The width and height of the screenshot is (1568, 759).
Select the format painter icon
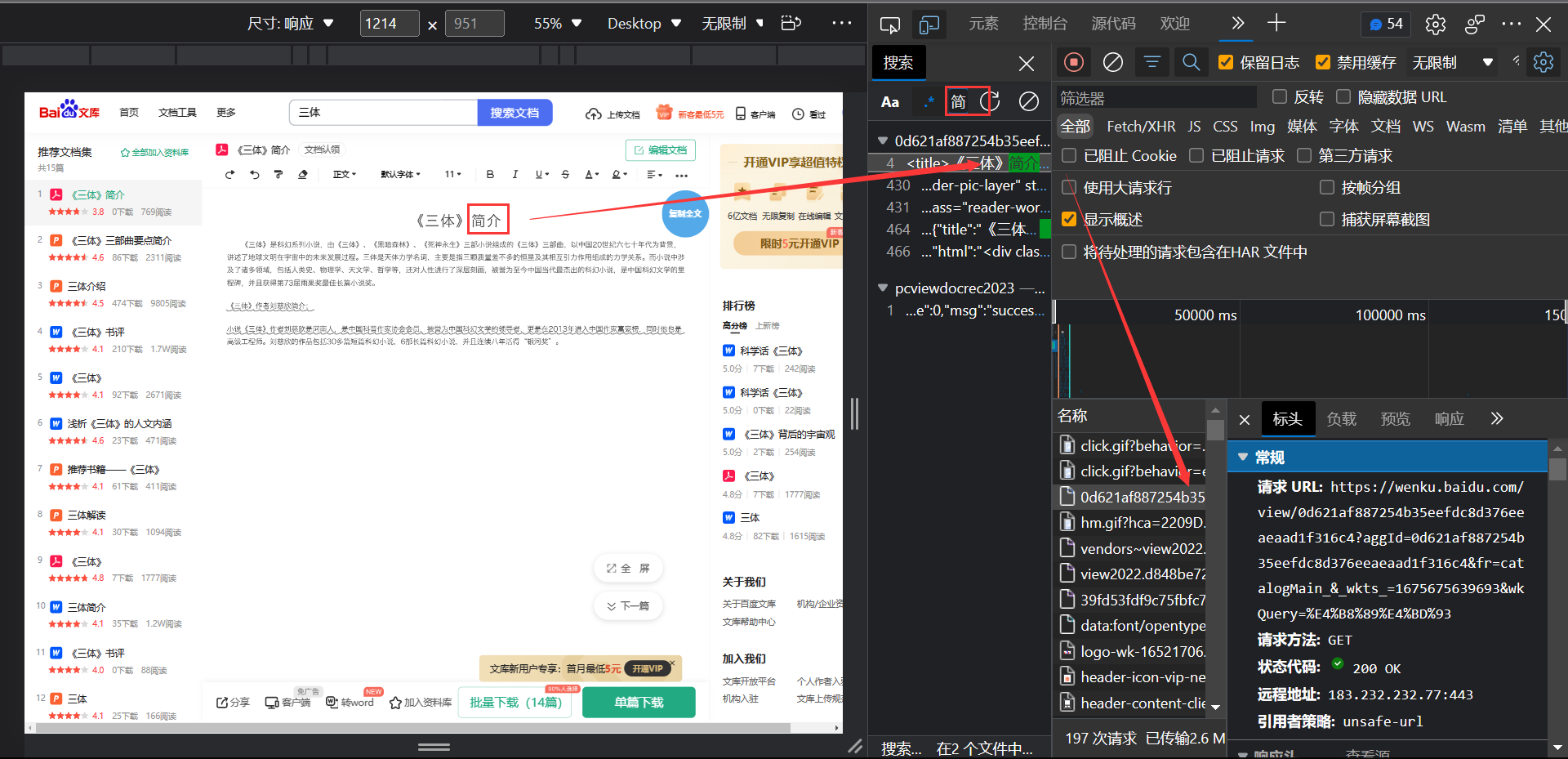tap(278, 174)
